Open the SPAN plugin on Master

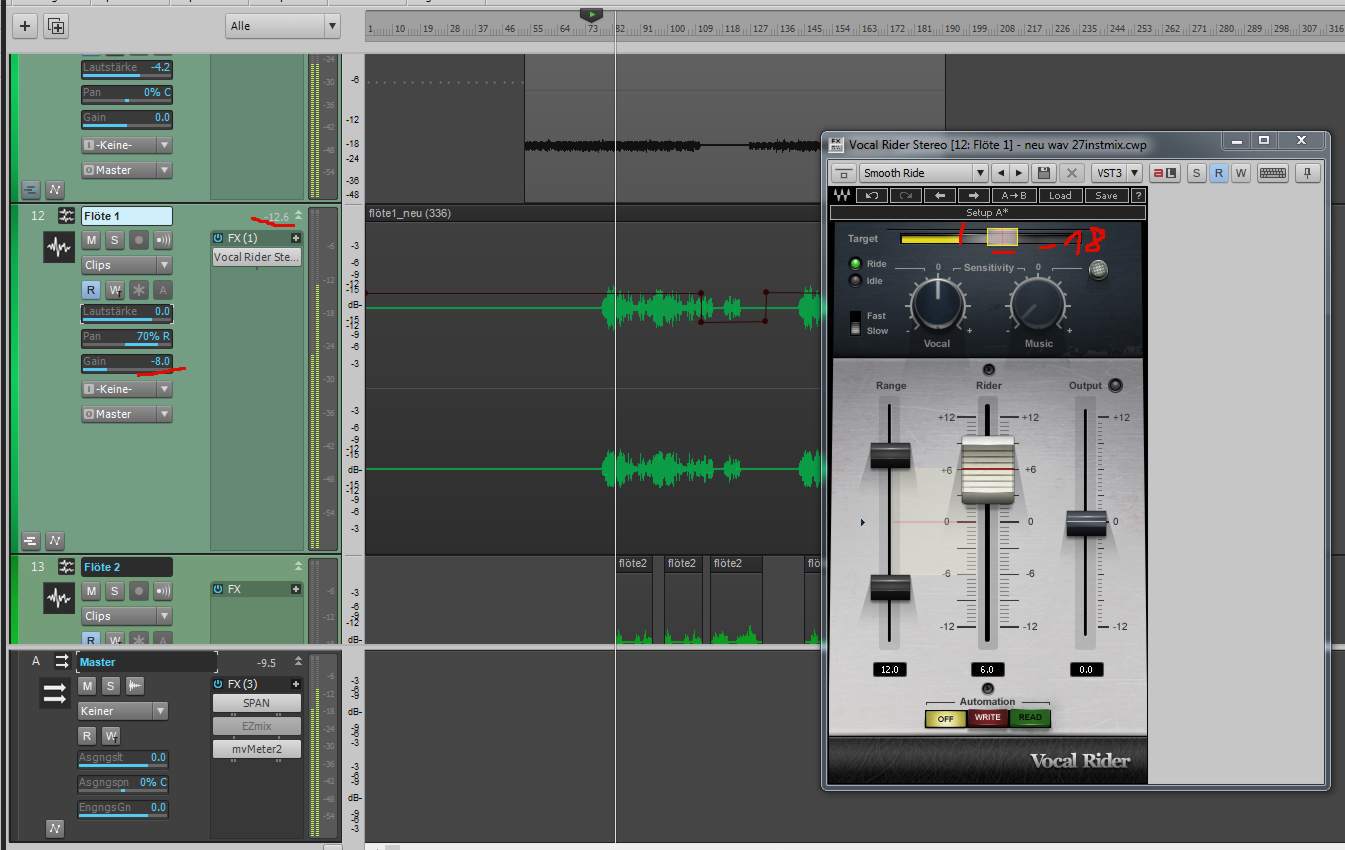(x=256, y=703)
